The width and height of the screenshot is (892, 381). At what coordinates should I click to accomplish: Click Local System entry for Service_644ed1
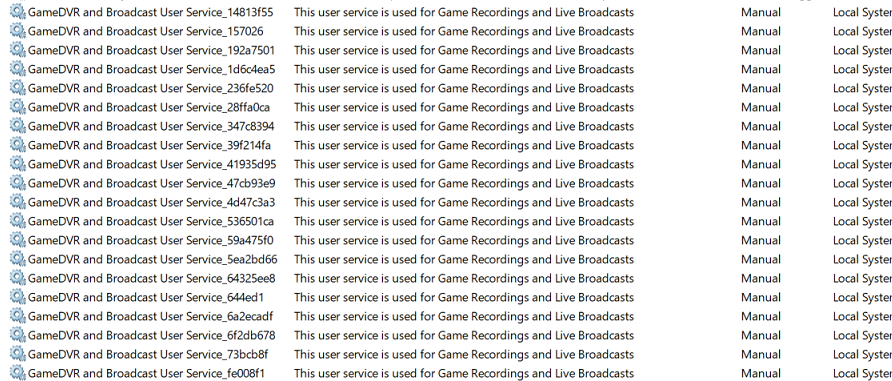(862, 297)
